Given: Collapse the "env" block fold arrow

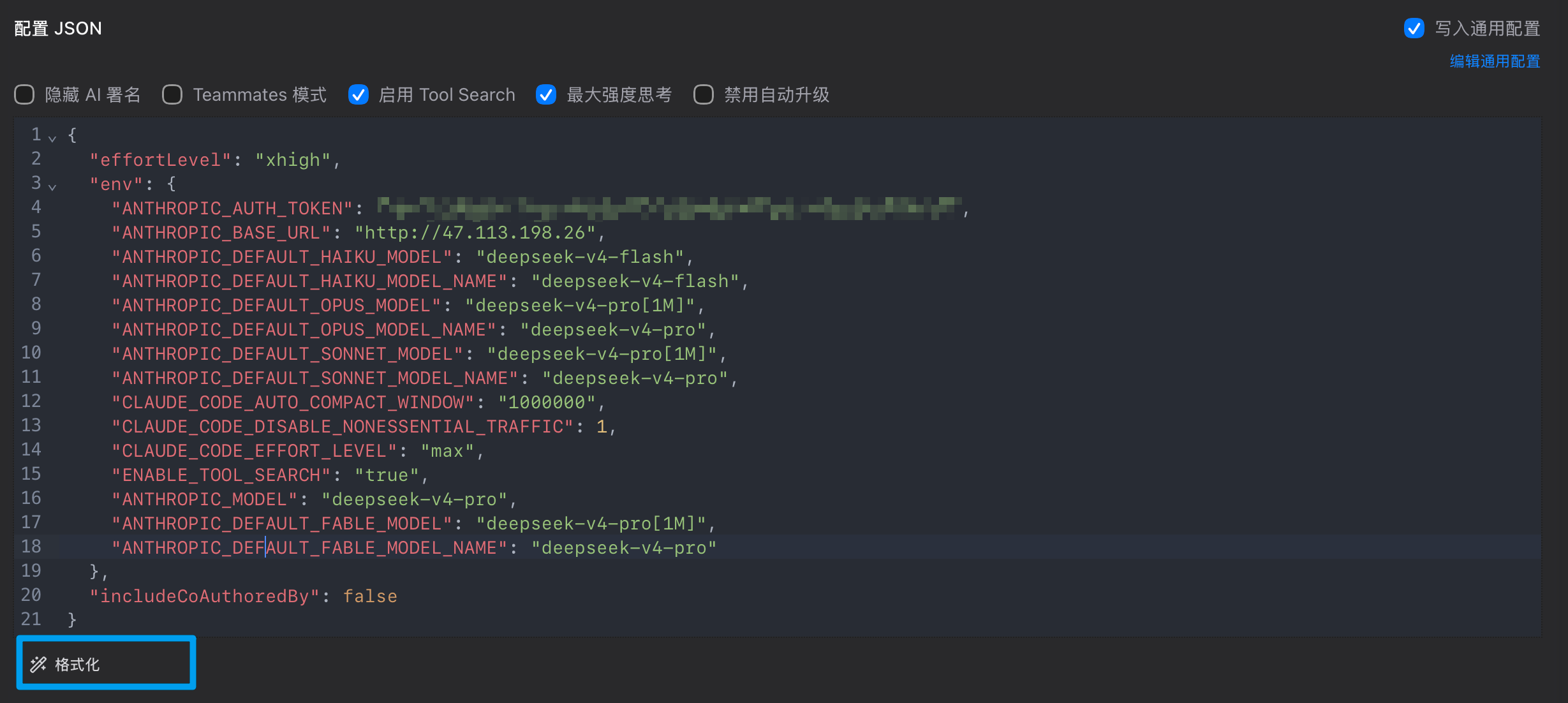Looking at the screenshot, I should [52, 186].
